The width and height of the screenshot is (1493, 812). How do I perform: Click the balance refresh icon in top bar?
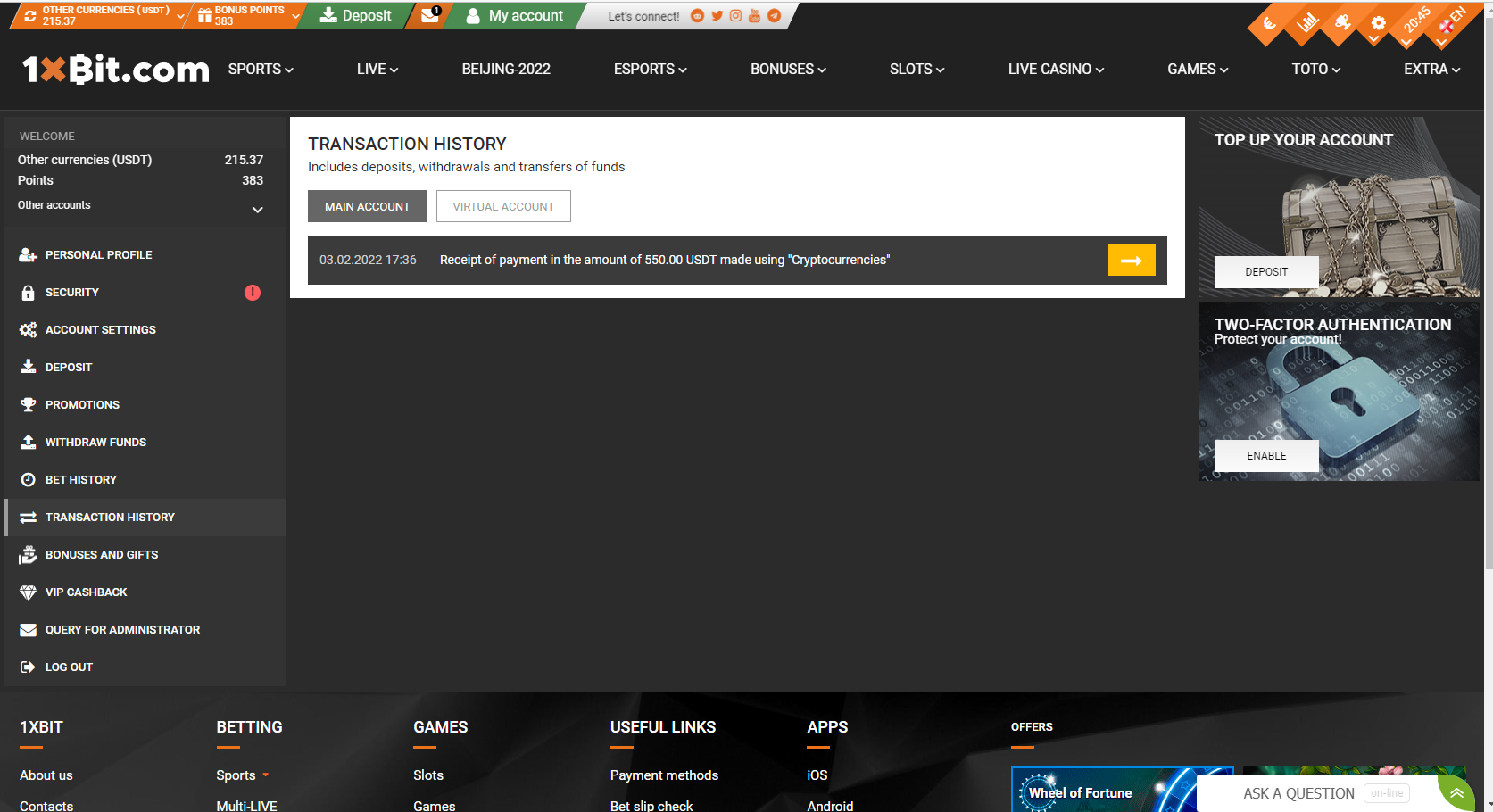30,16
